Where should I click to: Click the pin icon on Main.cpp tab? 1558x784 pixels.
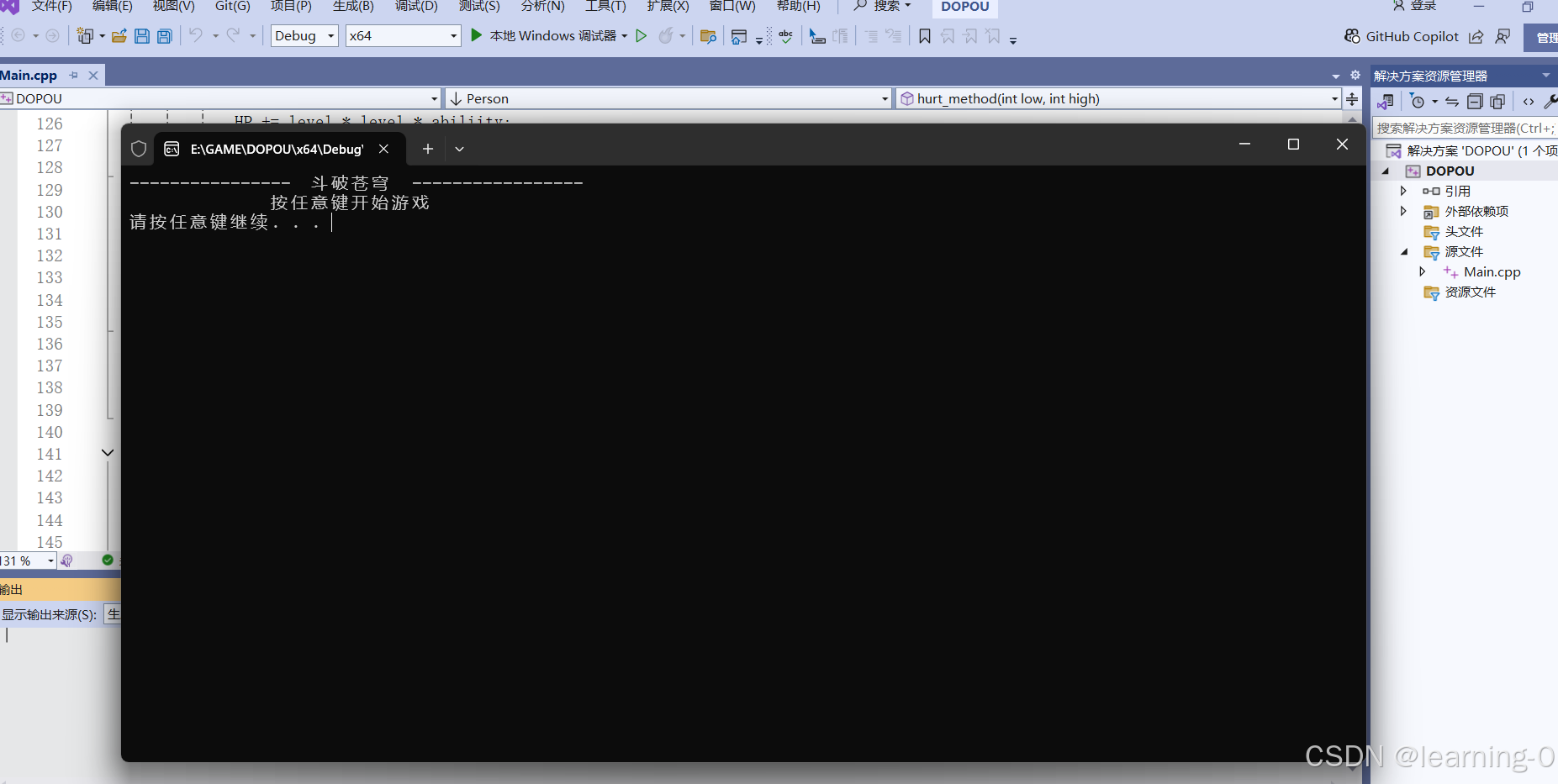click(x=74, y=75)
